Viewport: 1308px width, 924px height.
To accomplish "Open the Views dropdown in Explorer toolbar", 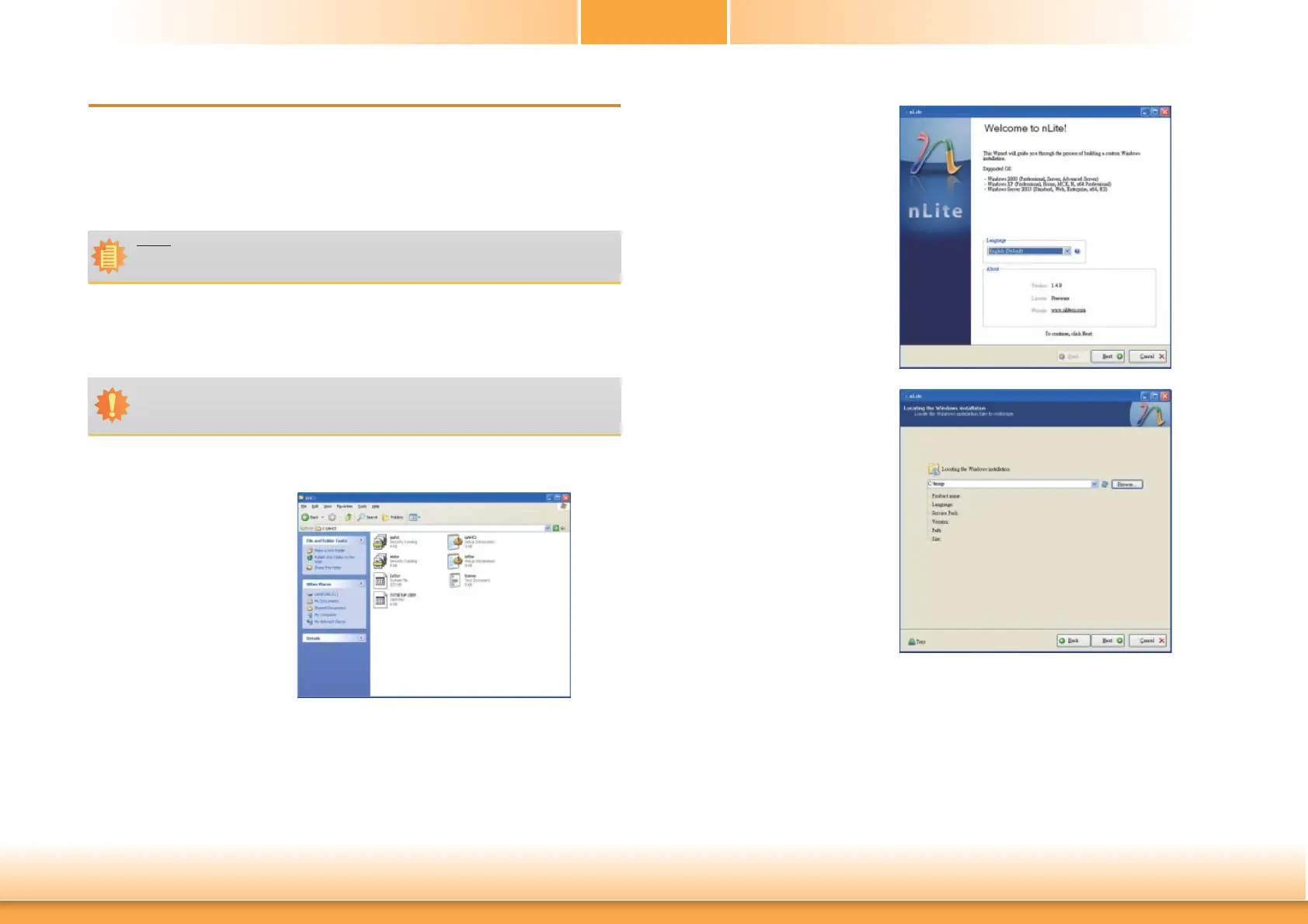I will coord(415,517).
